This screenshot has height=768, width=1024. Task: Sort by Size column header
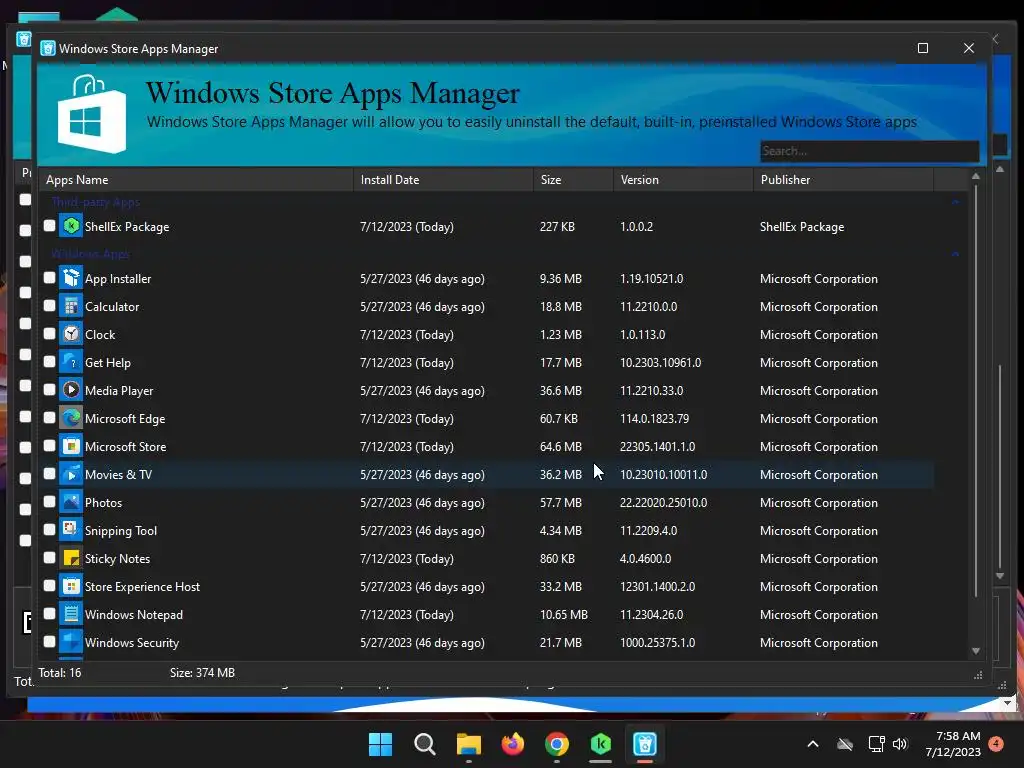tap(573, 180)
